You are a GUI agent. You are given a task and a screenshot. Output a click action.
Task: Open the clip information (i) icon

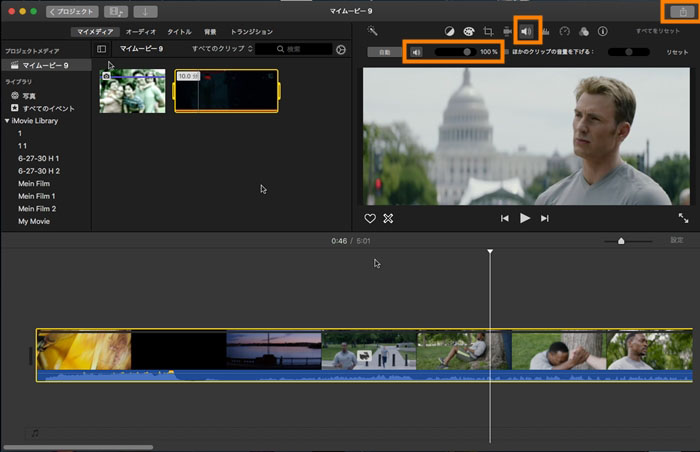pos(603,32)
